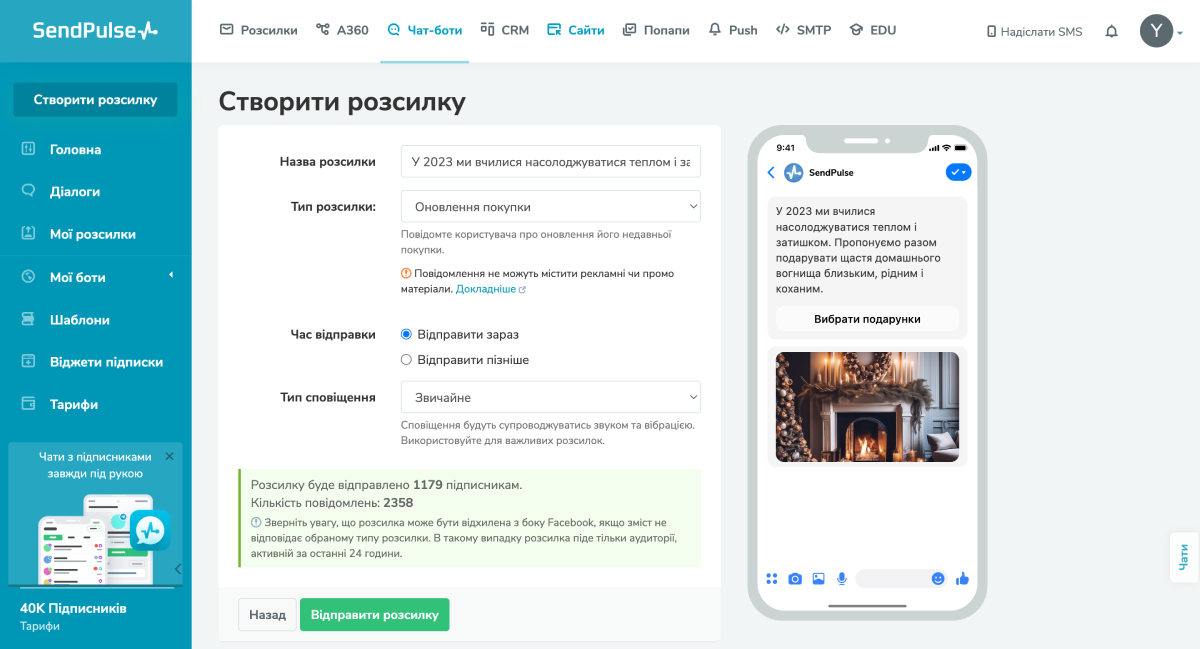Click the notifications bell icon
The height and width of the screenshot is (649, 1200).
tap(1111, 30)
